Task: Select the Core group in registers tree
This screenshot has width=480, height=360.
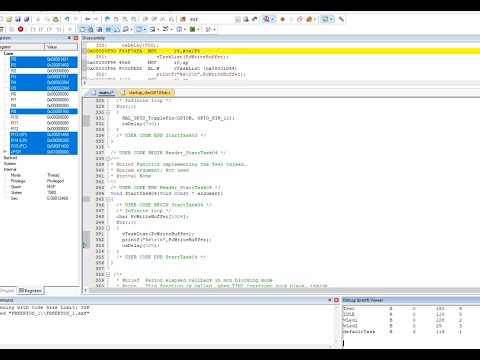Action: (8, 53)
